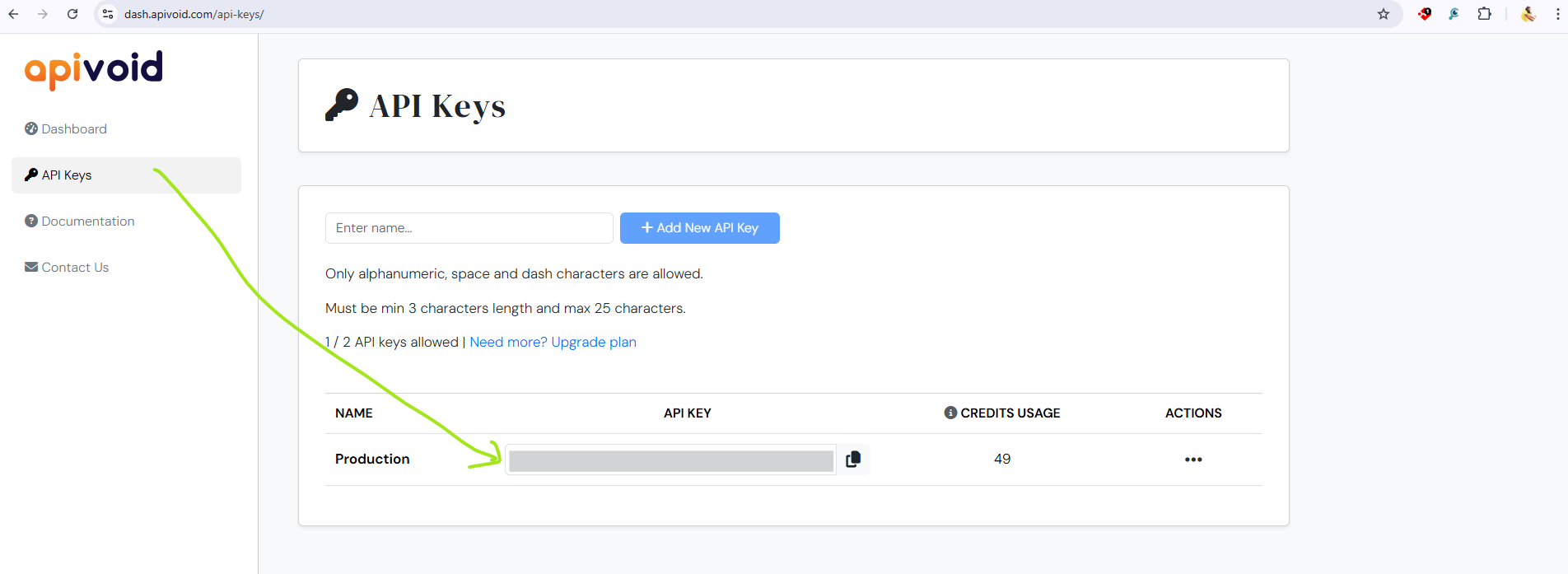Click the Add New API Key button
1568x574 pixels.
(699, 228)
